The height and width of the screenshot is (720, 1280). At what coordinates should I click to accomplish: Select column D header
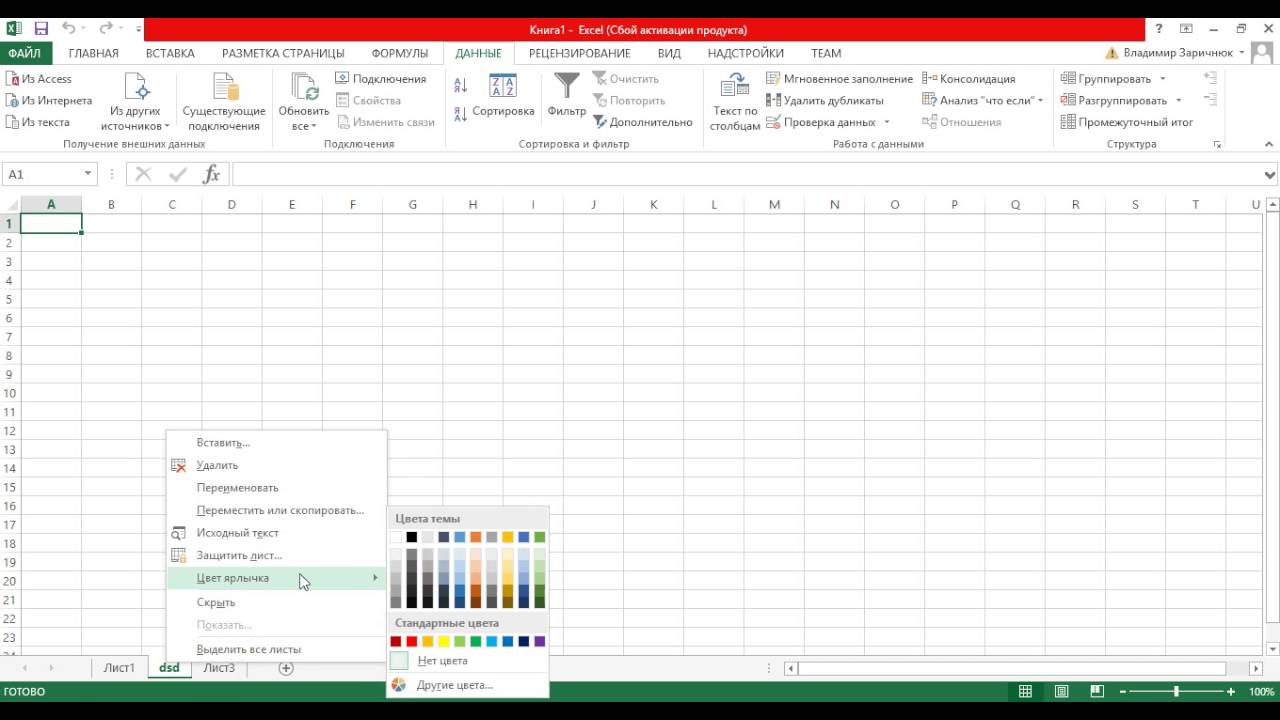[x=231, y=204]
